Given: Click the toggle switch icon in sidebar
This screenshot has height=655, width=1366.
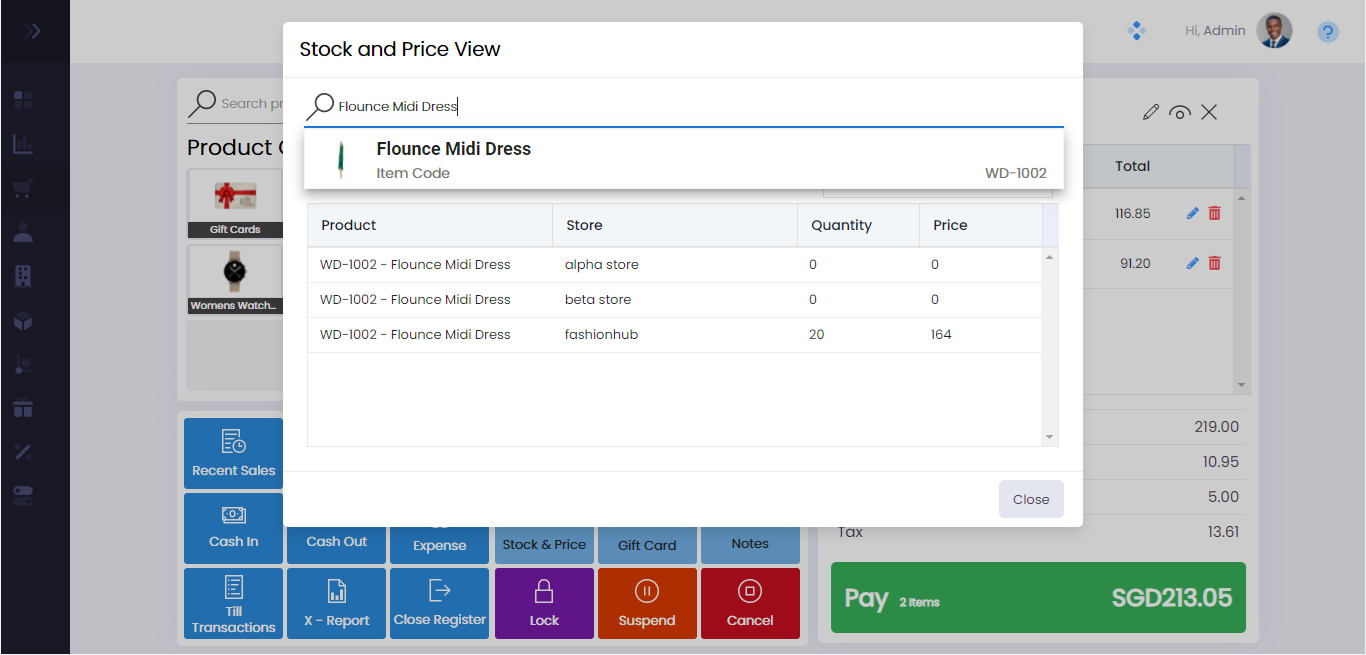Looking at the screenshot, I should click(23, 495).
